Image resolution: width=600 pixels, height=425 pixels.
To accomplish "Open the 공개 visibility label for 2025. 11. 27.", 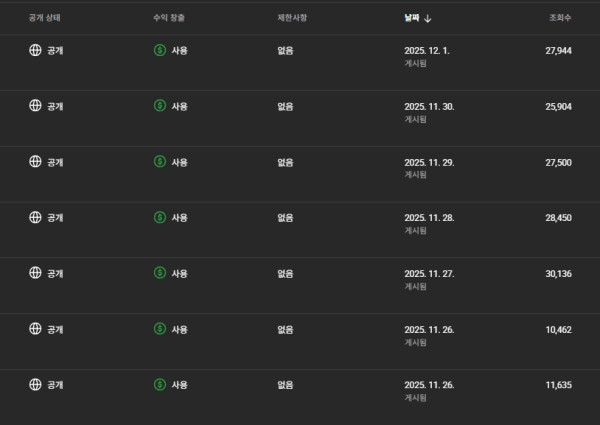I will click(56, 273).
